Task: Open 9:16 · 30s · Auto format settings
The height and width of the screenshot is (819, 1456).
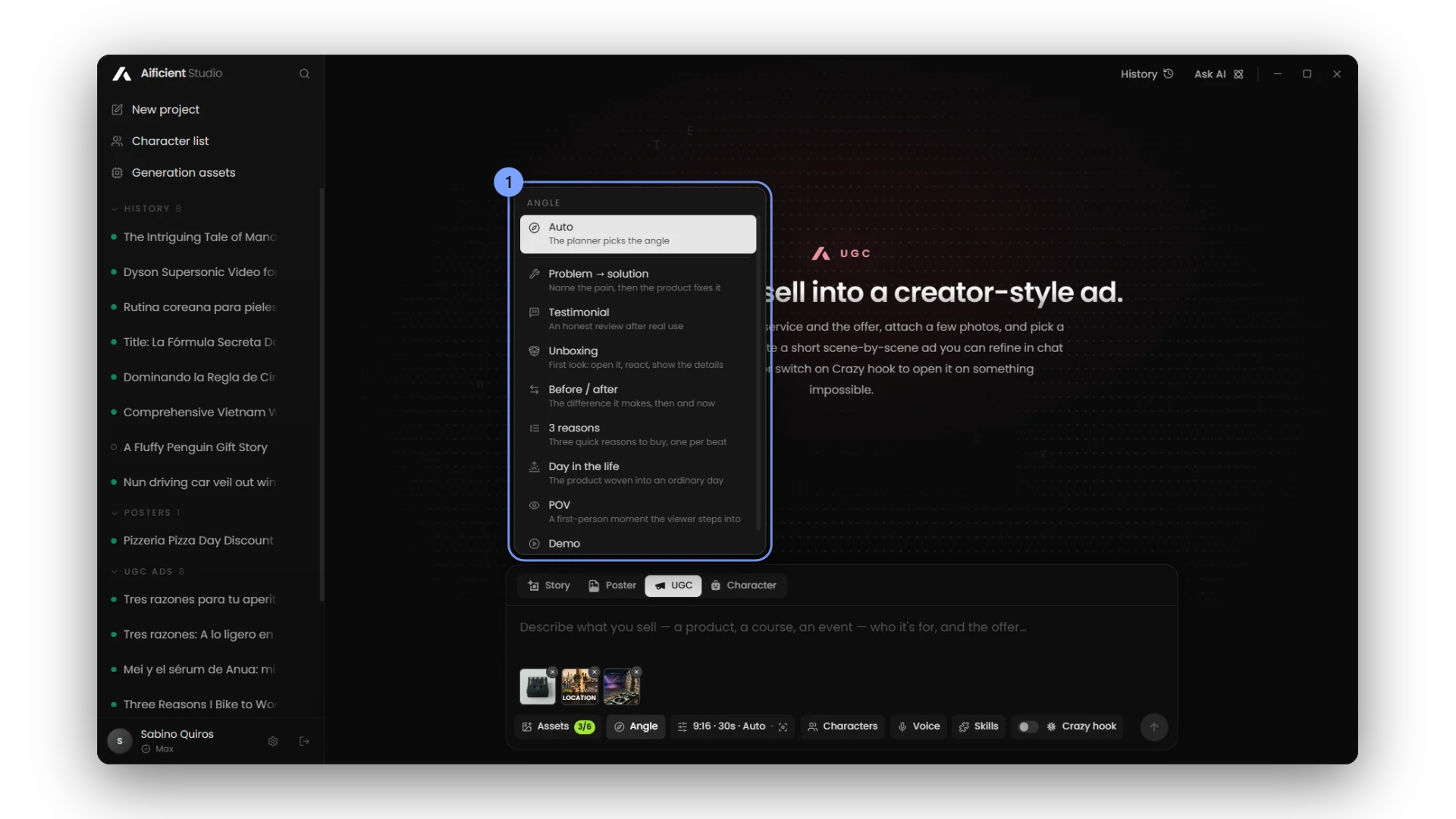Action: click(721, 726)
